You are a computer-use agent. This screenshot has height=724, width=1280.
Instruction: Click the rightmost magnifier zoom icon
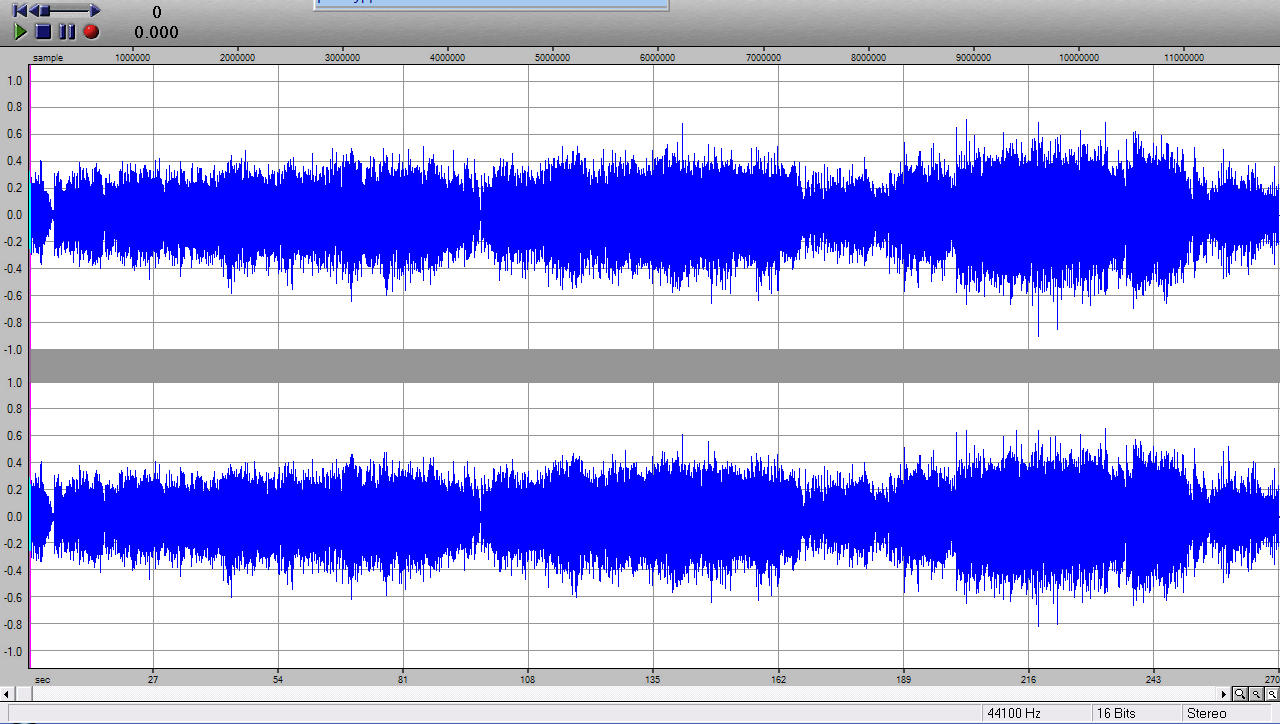point(1272,693)
